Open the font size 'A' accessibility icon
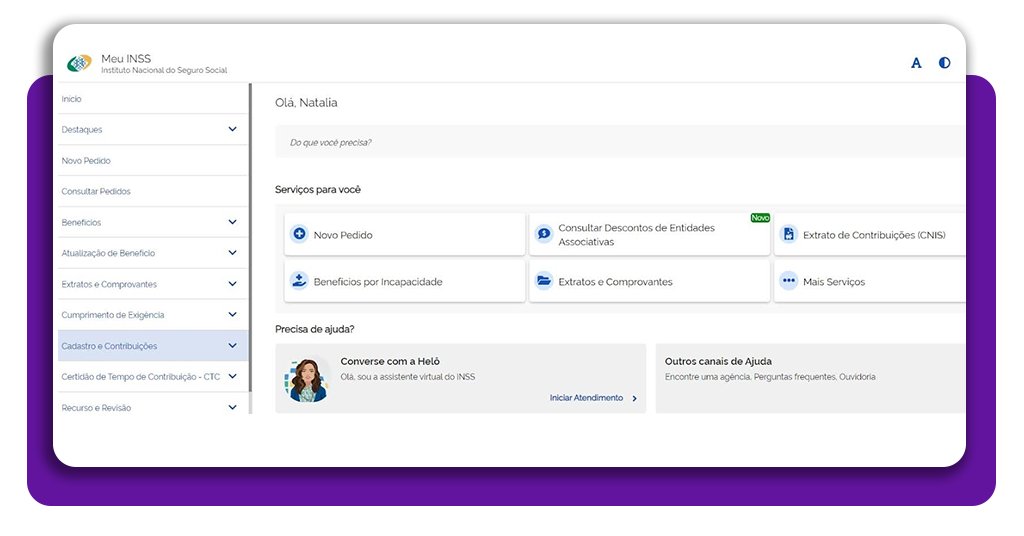 tap(916, 63)
